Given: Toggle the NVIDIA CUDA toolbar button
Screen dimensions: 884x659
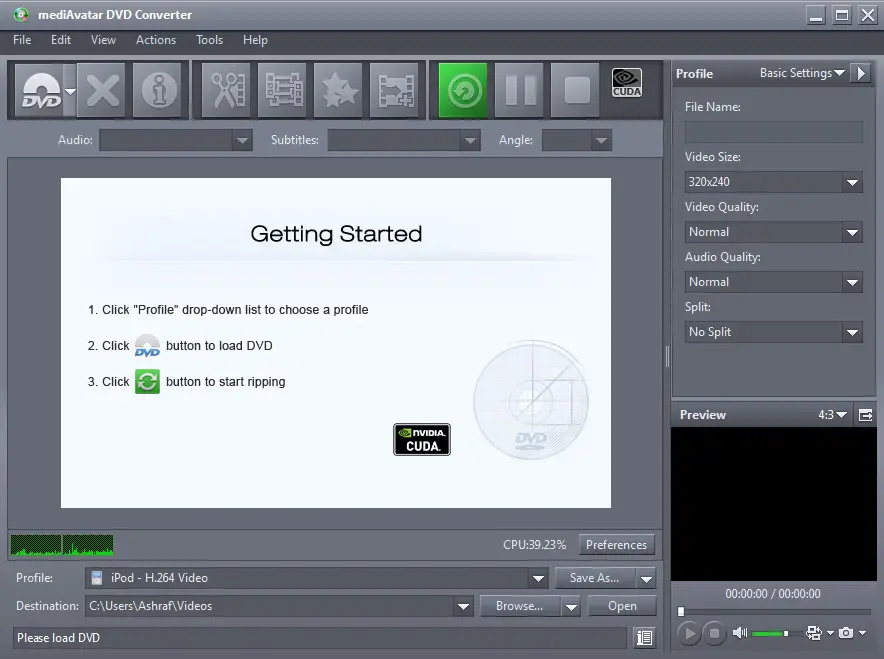Looking at the screenshot, I should coord(627,83).
